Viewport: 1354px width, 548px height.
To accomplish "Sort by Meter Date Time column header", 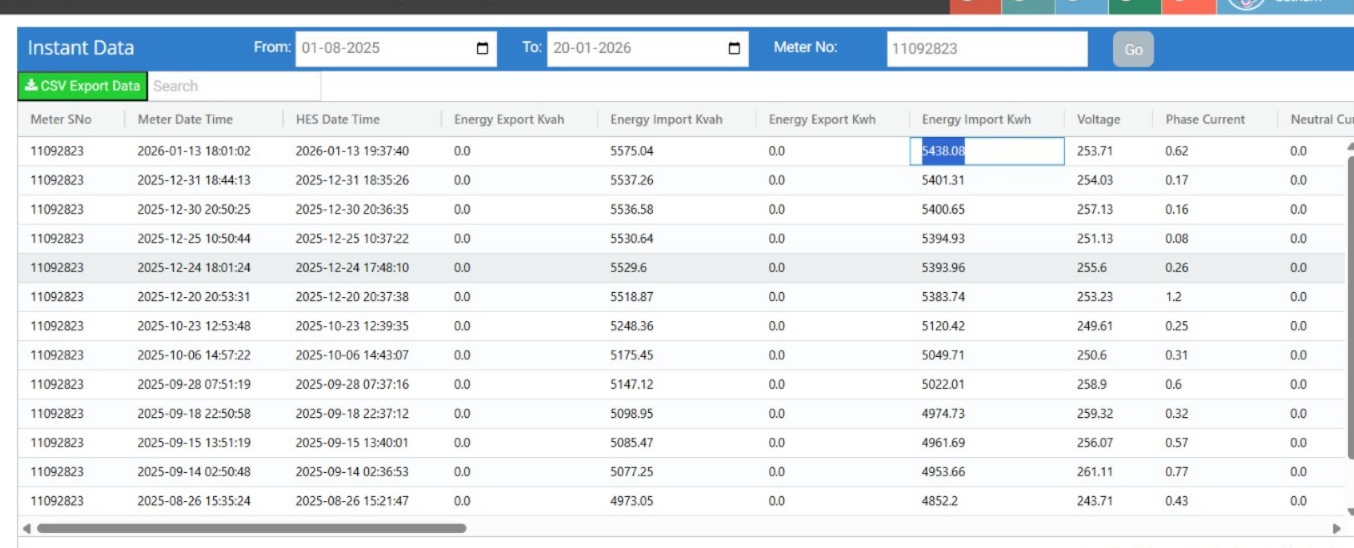I will (185, 119).
